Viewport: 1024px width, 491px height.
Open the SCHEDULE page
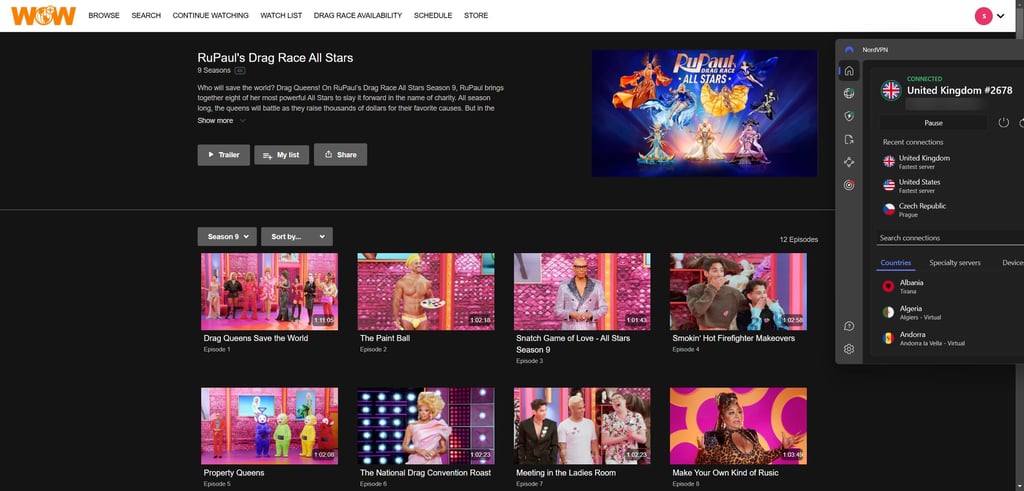433,16
